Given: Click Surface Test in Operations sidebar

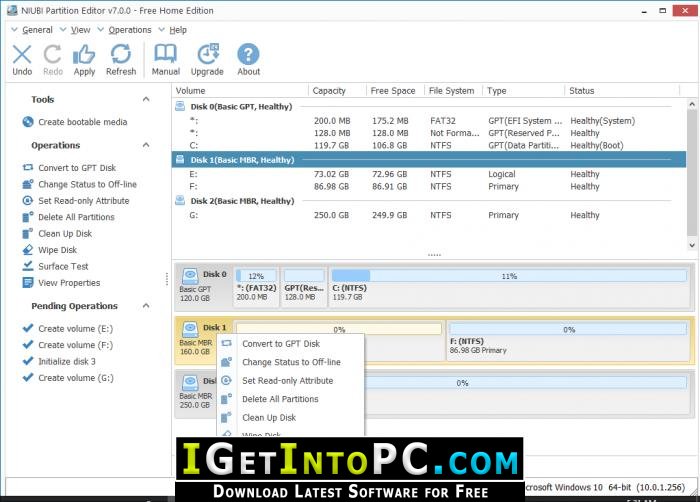Looking at the screenshot, I should [x=63, y=266].
